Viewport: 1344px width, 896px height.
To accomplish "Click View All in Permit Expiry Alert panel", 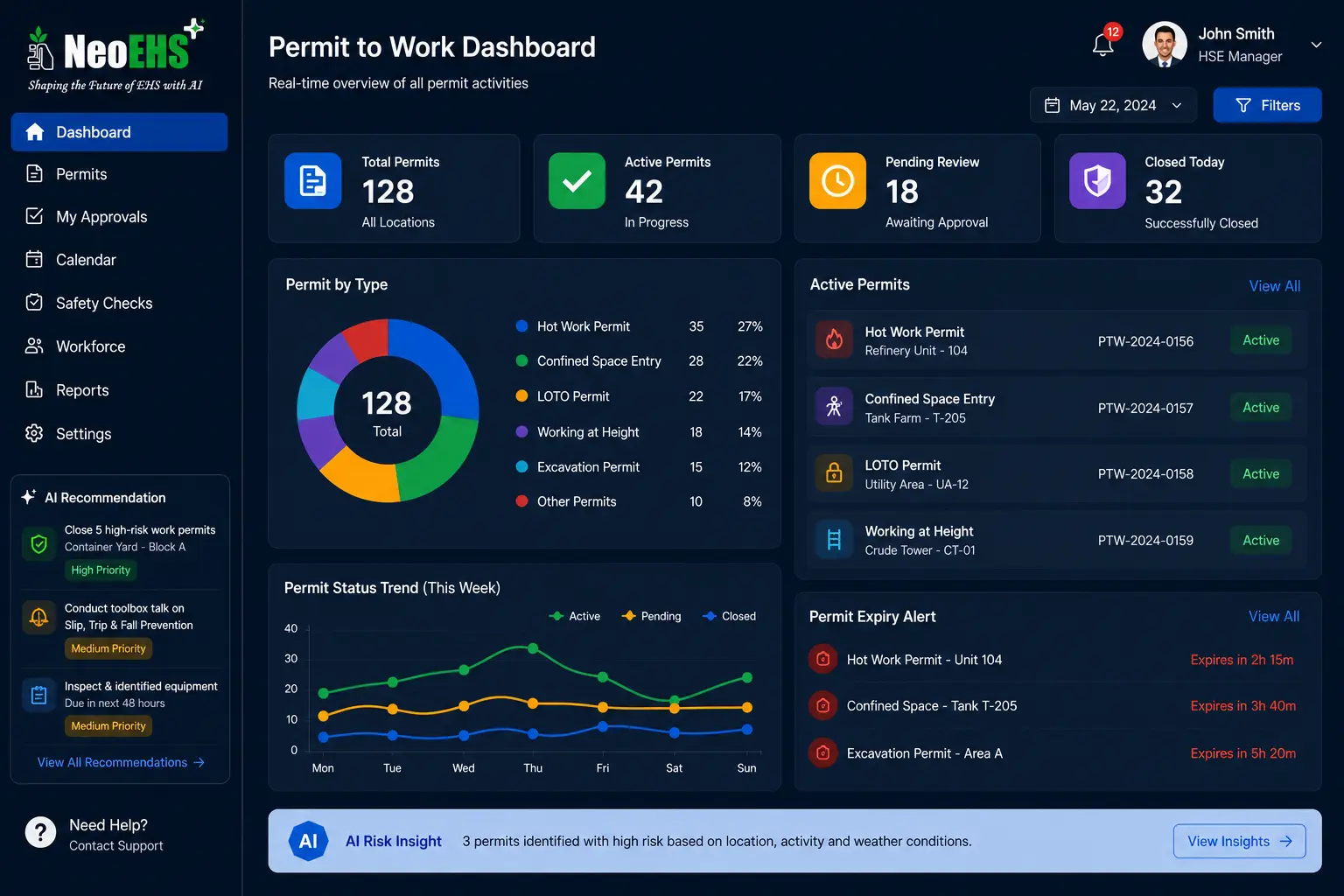I will [x=1273, y=617].
